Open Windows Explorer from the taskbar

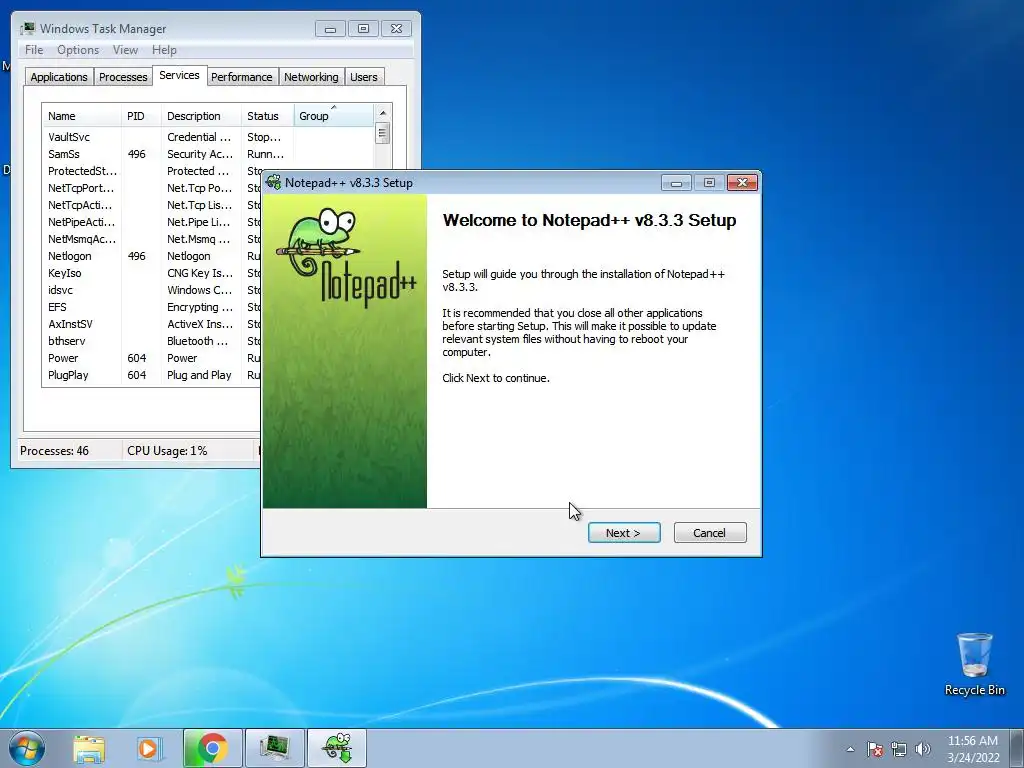pyautogui.click(x=89, y=749)
